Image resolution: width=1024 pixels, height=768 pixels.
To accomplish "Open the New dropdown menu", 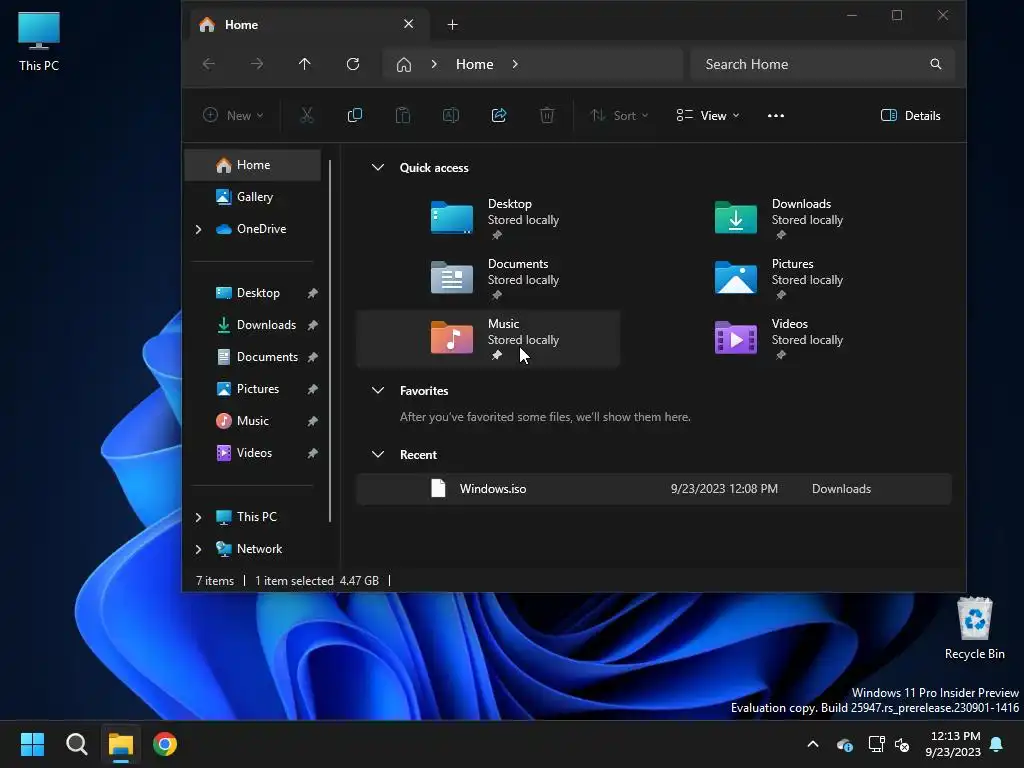I will [x=233, y=116].
